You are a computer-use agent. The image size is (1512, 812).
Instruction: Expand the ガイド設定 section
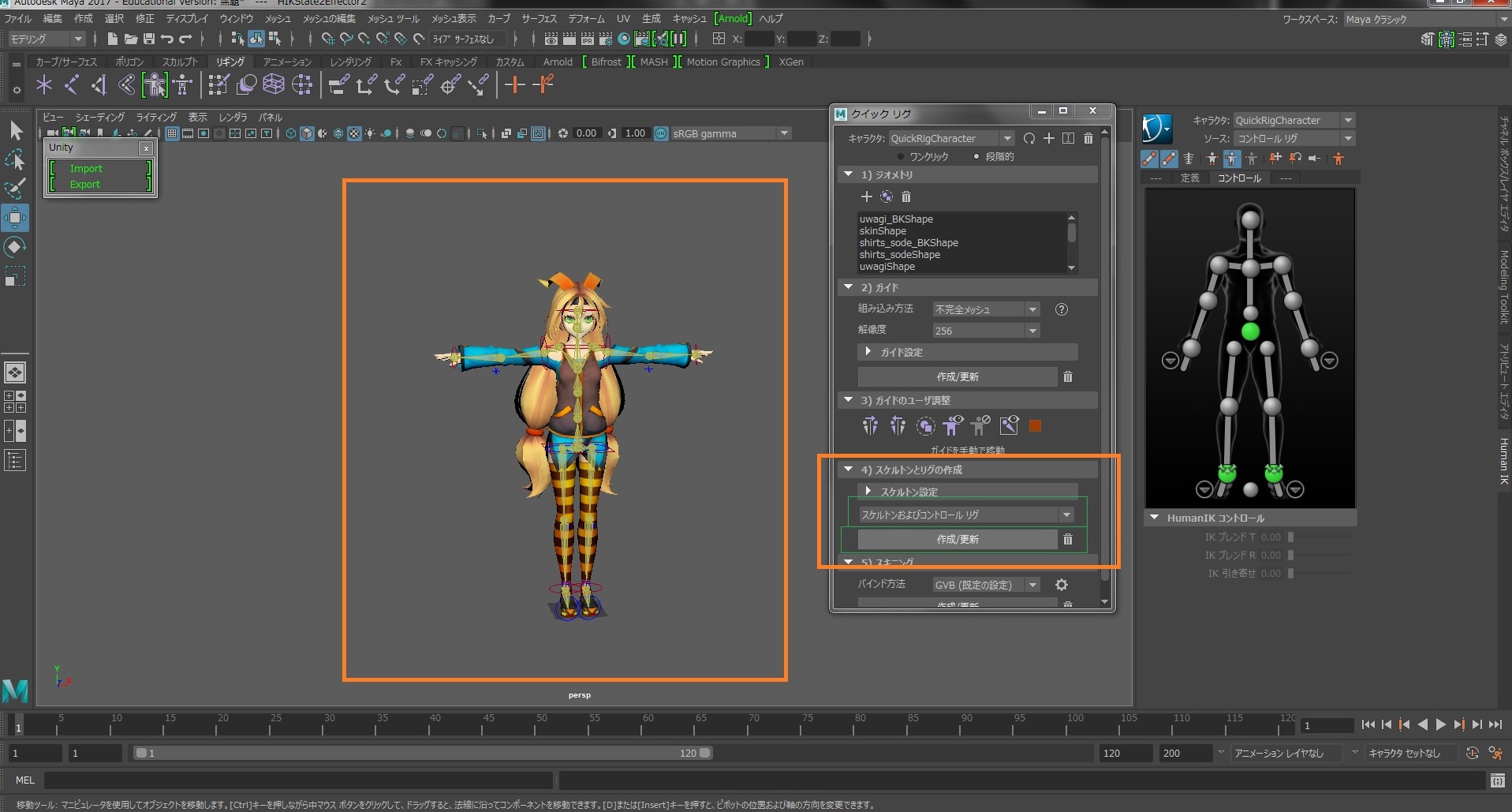968,352
